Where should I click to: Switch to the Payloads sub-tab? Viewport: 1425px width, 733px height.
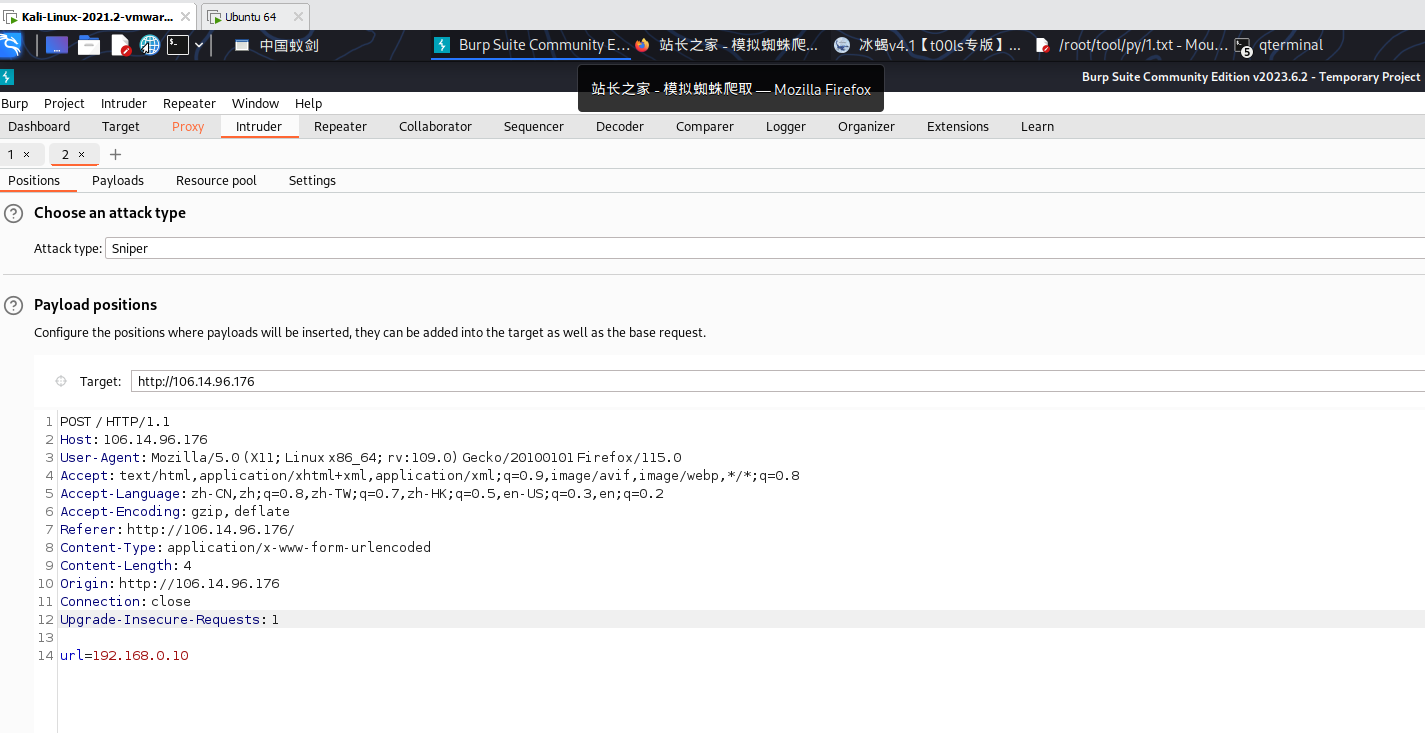(x=118, y=180)
